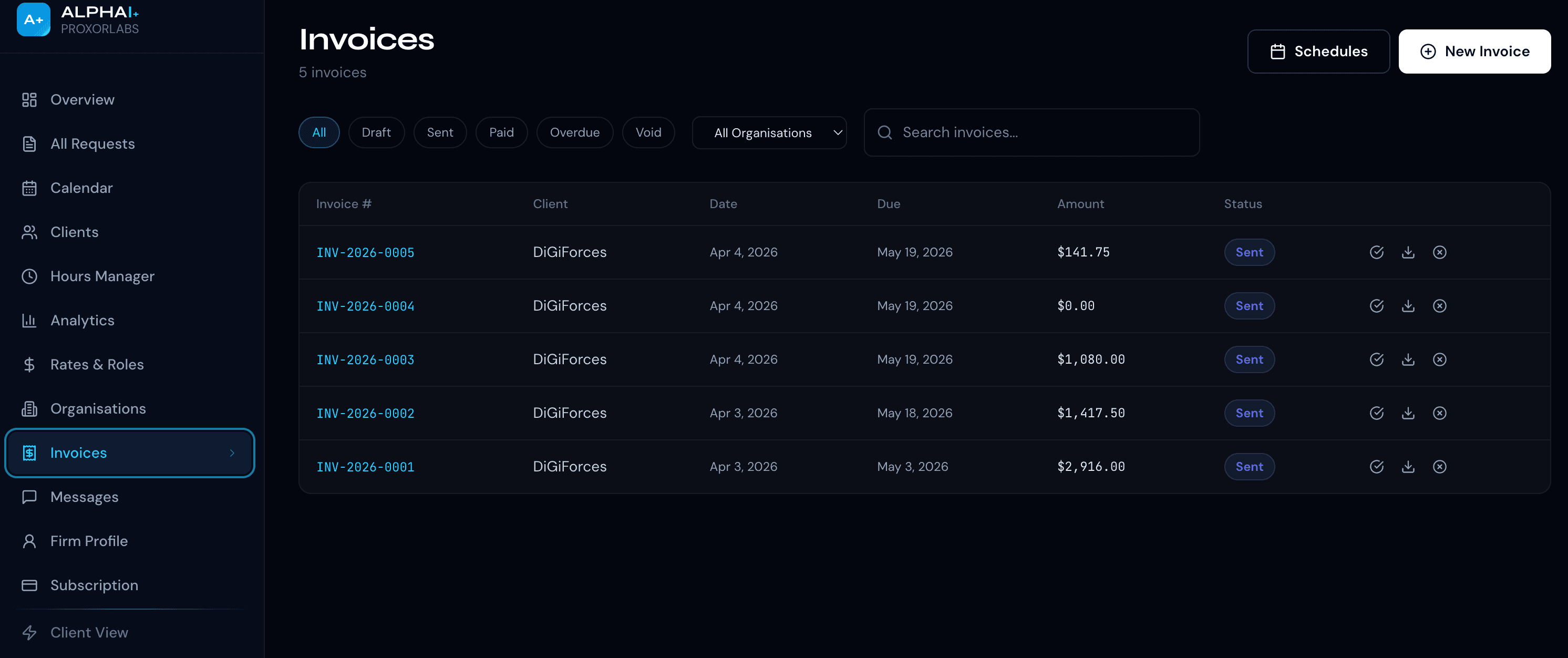This screenshot has height=658, width=1568.
Task: Click Sent badge for INV-2026-0001
Action: pos(1249,466)
